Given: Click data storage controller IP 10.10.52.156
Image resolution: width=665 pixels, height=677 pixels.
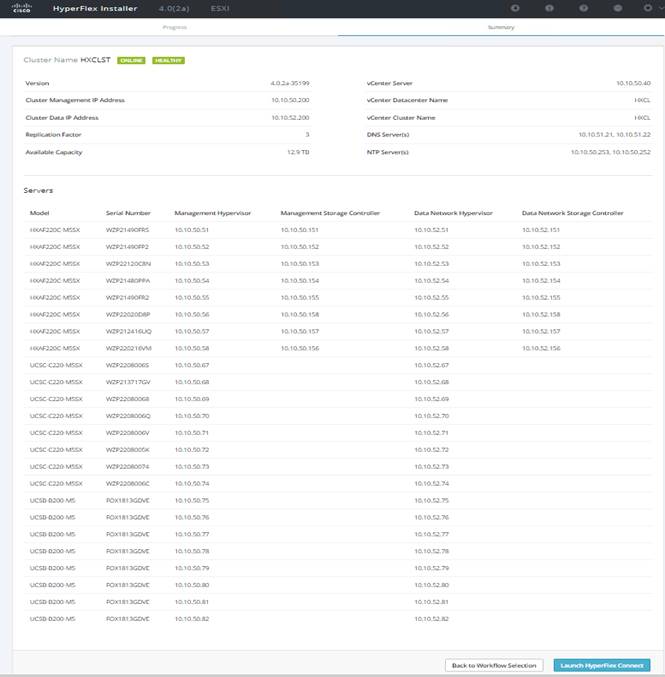Looking at the screenshot, I should pos(541,348).
